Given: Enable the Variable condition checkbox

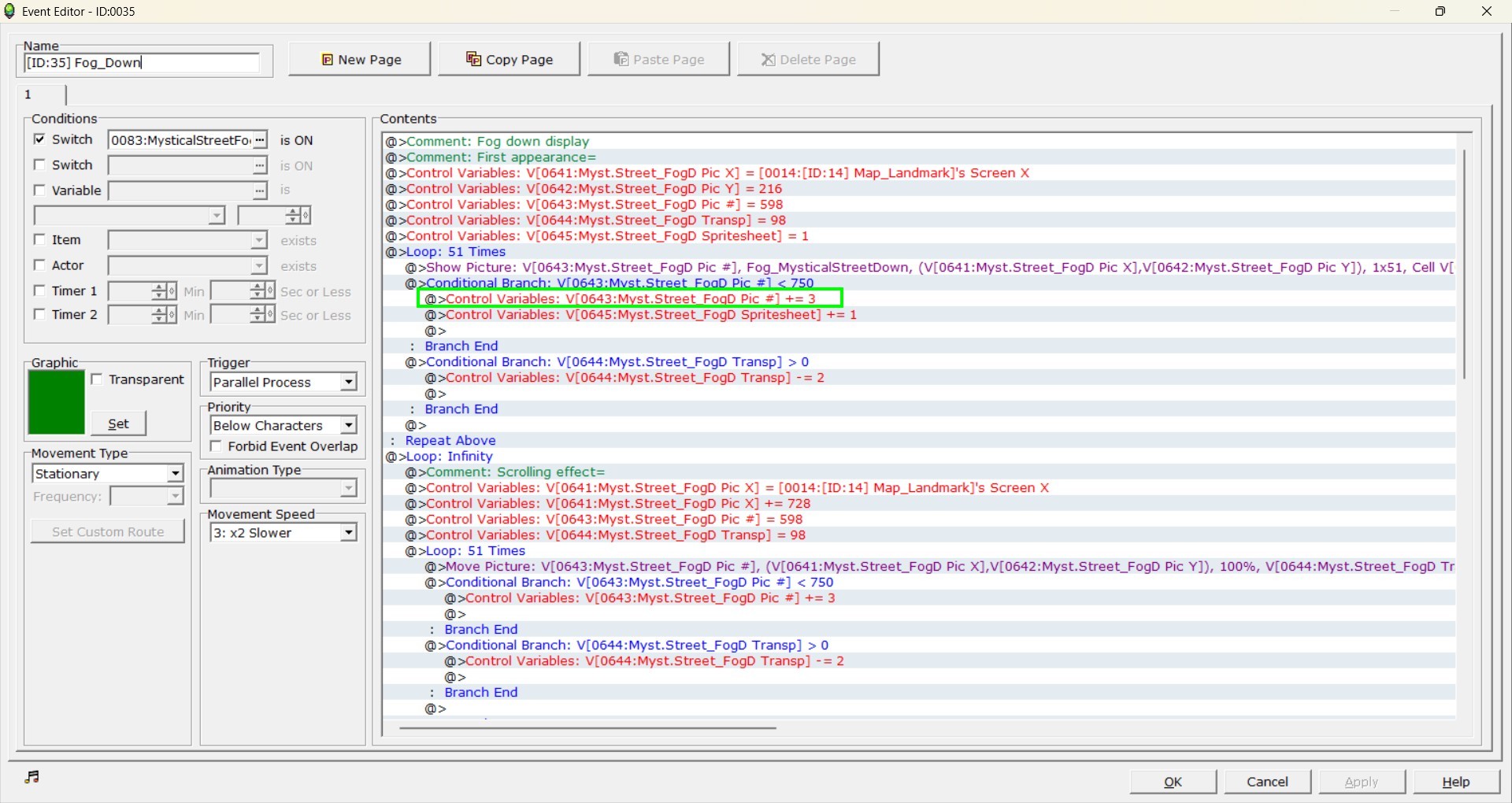Looking at the screenshot, I should click(39, 190).
